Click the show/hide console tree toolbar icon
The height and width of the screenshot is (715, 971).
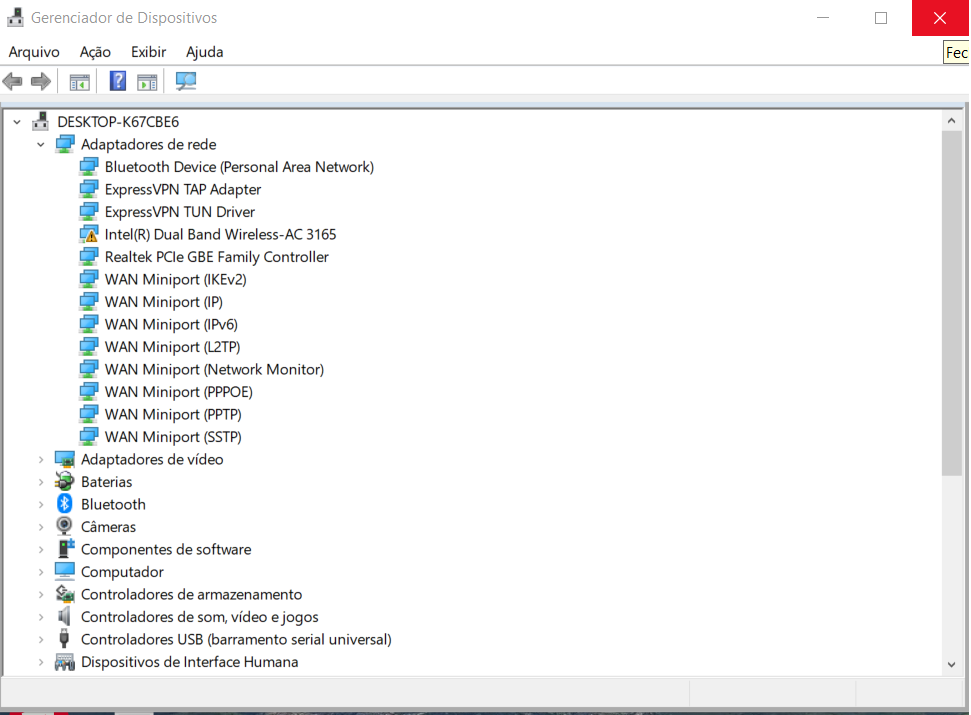click(x=79, y=82)
